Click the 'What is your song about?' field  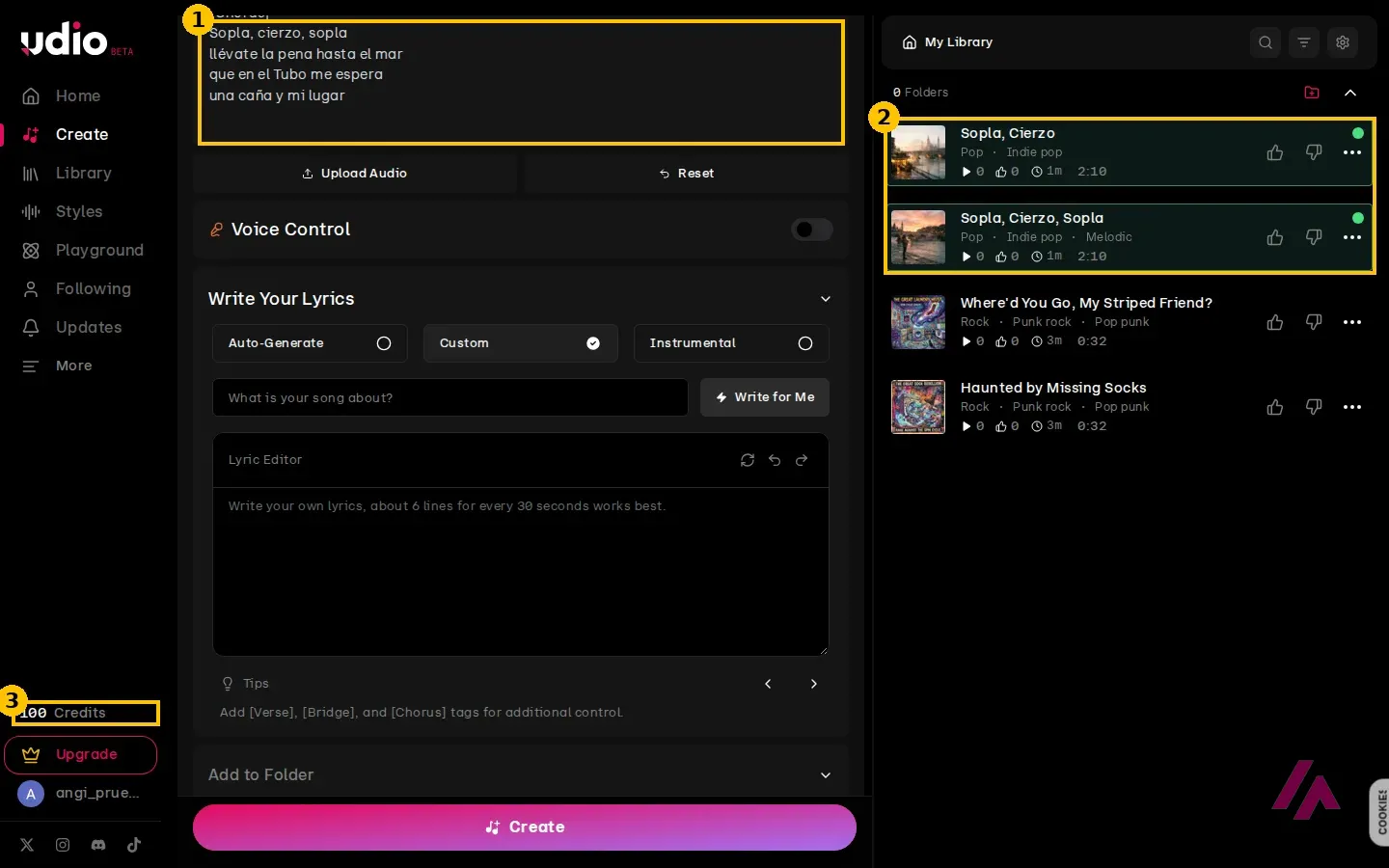tap(450, 397)
